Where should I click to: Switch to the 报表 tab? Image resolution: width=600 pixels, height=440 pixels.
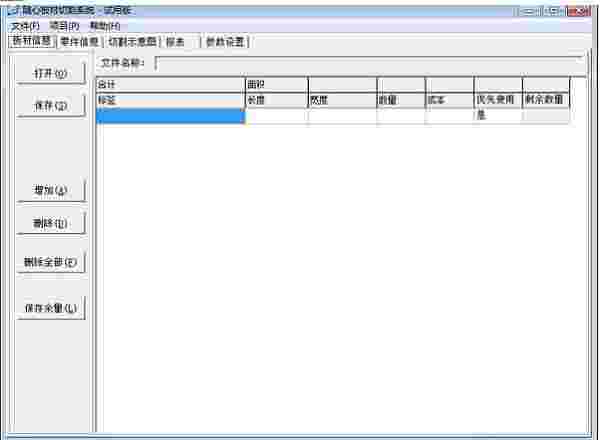tap(181, 42)
